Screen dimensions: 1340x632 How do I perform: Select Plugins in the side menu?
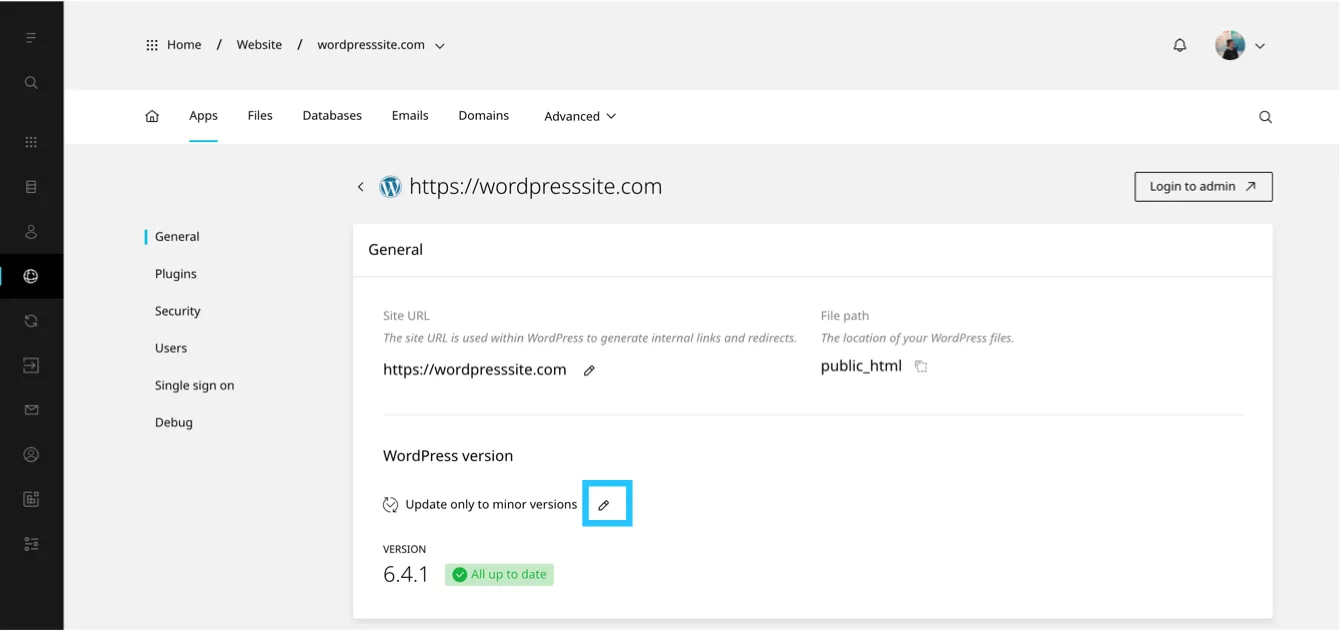176,274
